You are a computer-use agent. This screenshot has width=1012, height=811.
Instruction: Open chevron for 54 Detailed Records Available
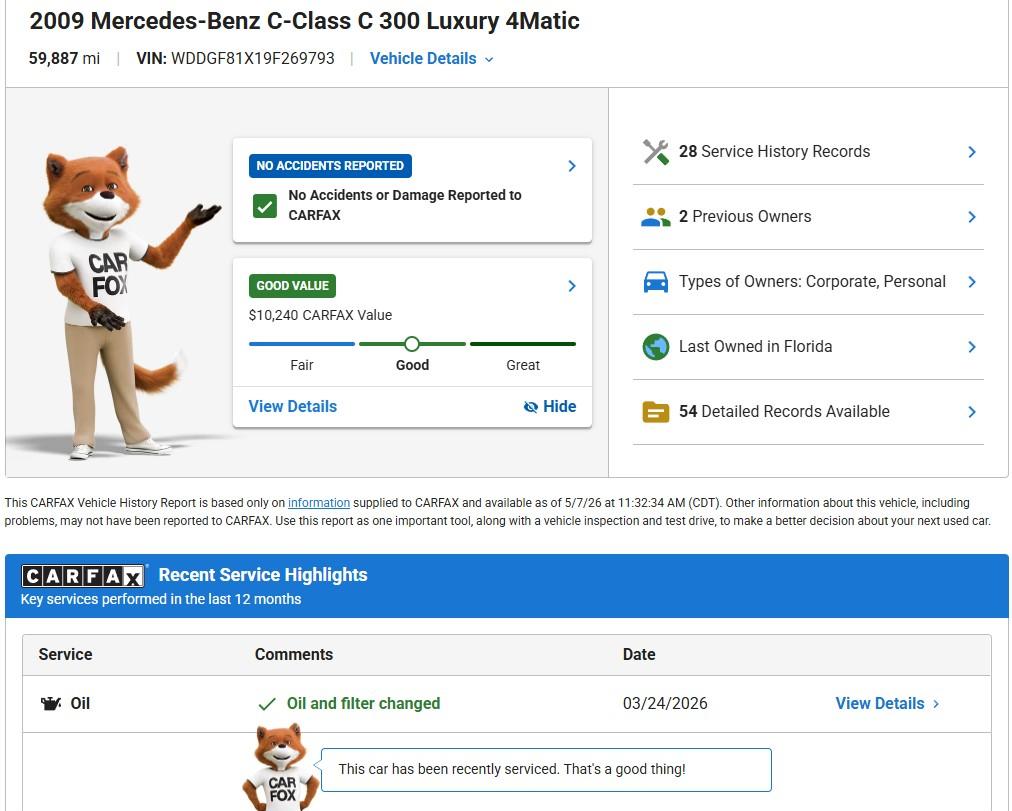point(972,412)
